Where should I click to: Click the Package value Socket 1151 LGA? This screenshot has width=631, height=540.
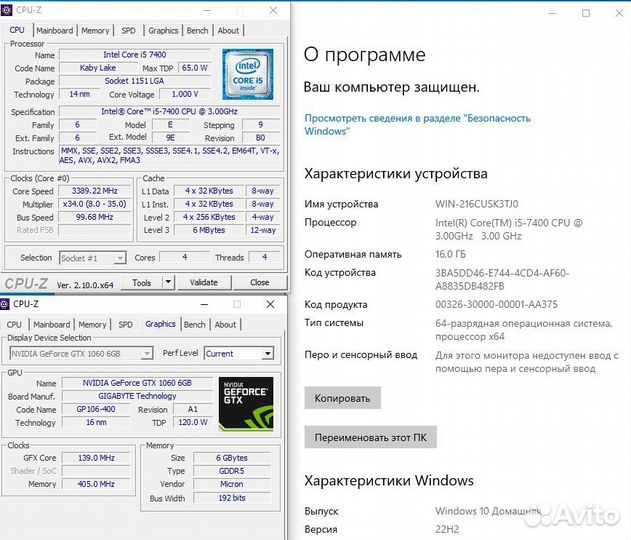tap(135, 81)
